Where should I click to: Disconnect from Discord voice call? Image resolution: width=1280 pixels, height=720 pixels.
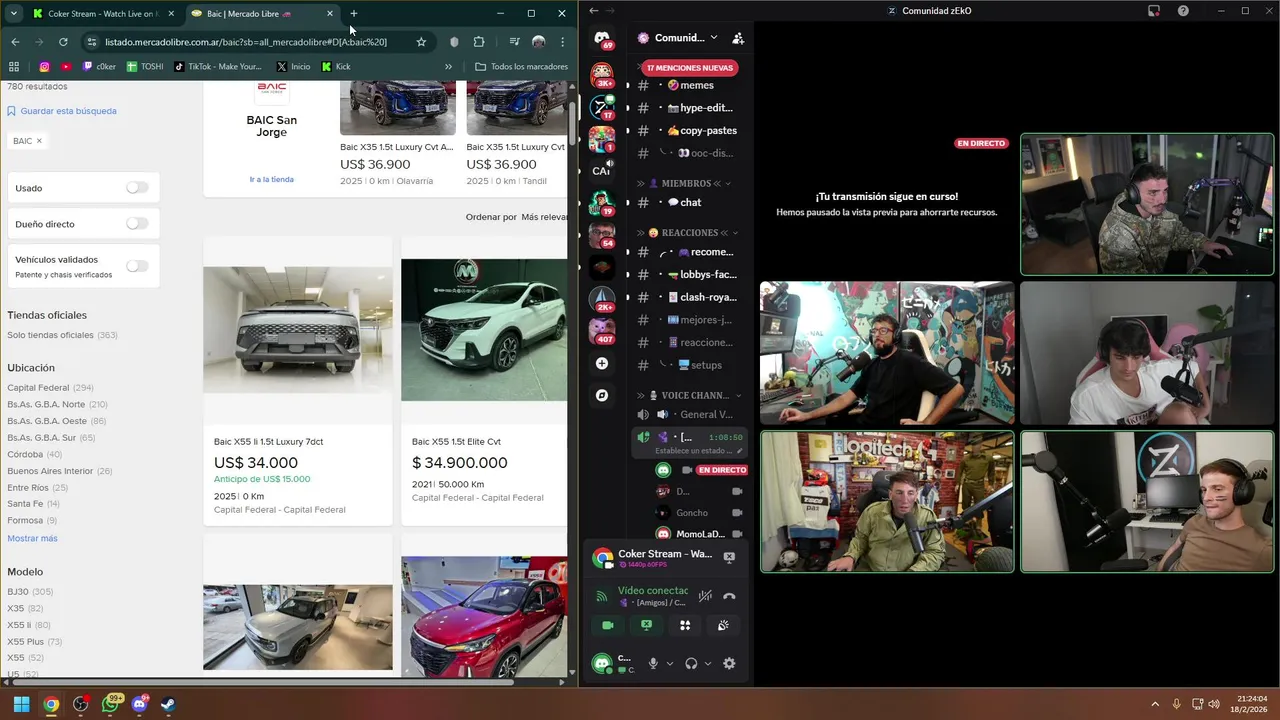coord(729,596)
